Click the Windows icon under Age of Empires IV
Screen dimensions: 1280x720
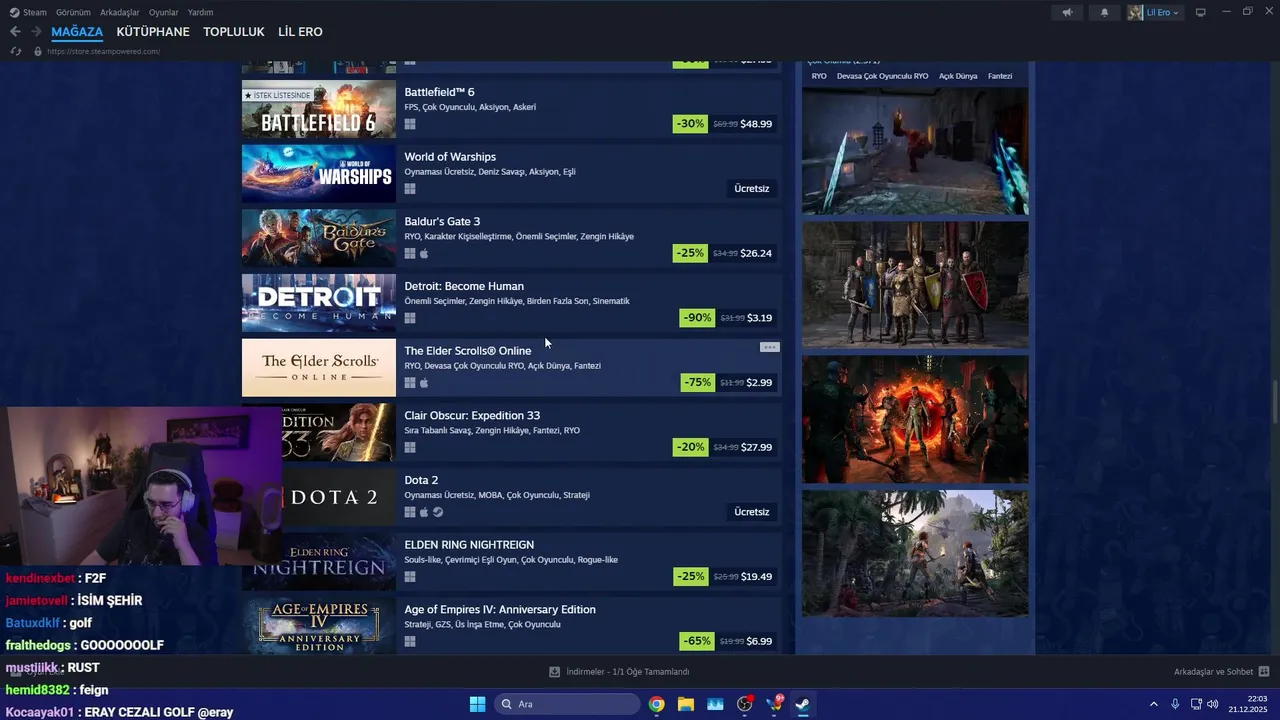coord(410,641)
